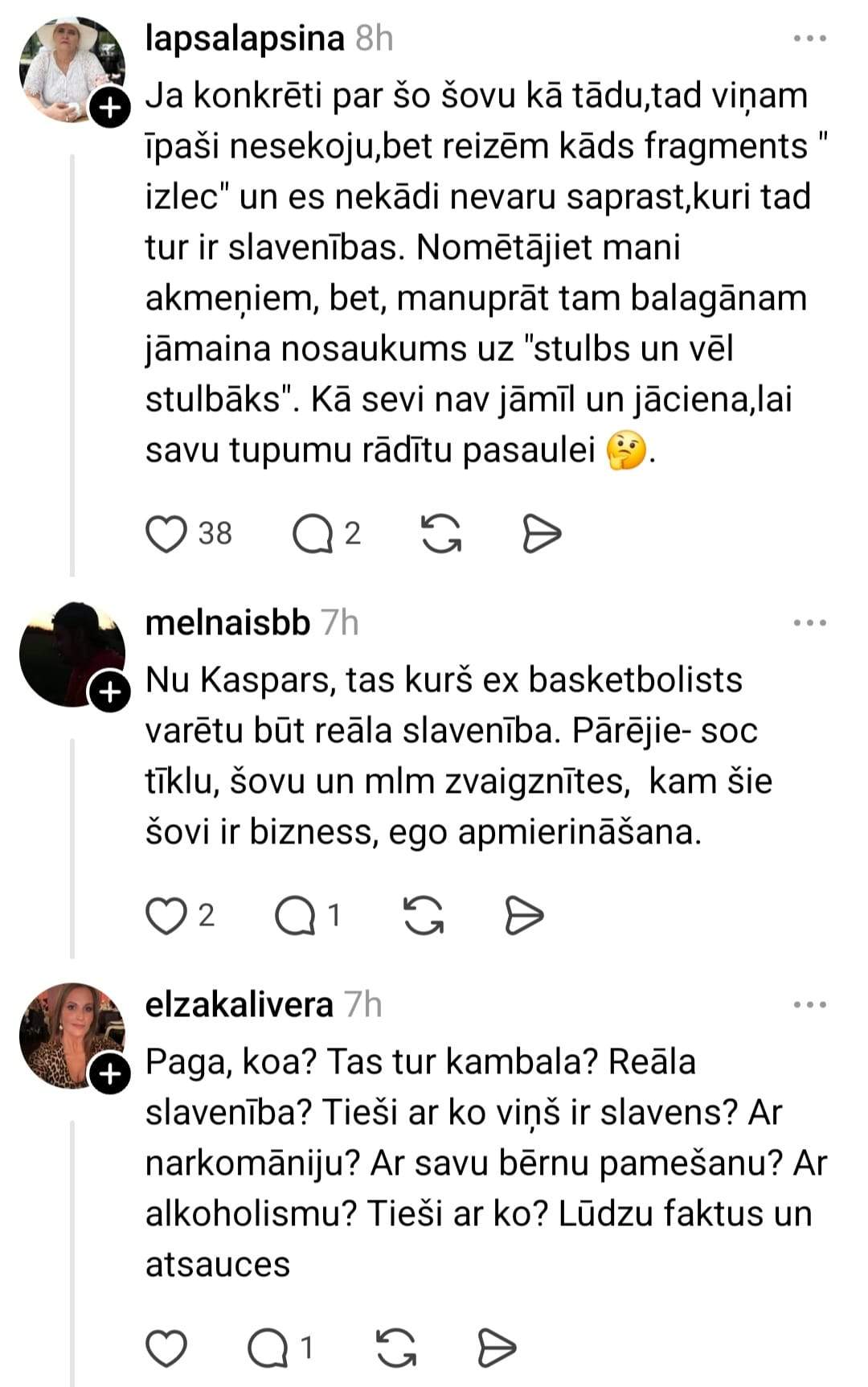
Task: Follow melnaisbb using the plus badge
Action: point(109,693)
